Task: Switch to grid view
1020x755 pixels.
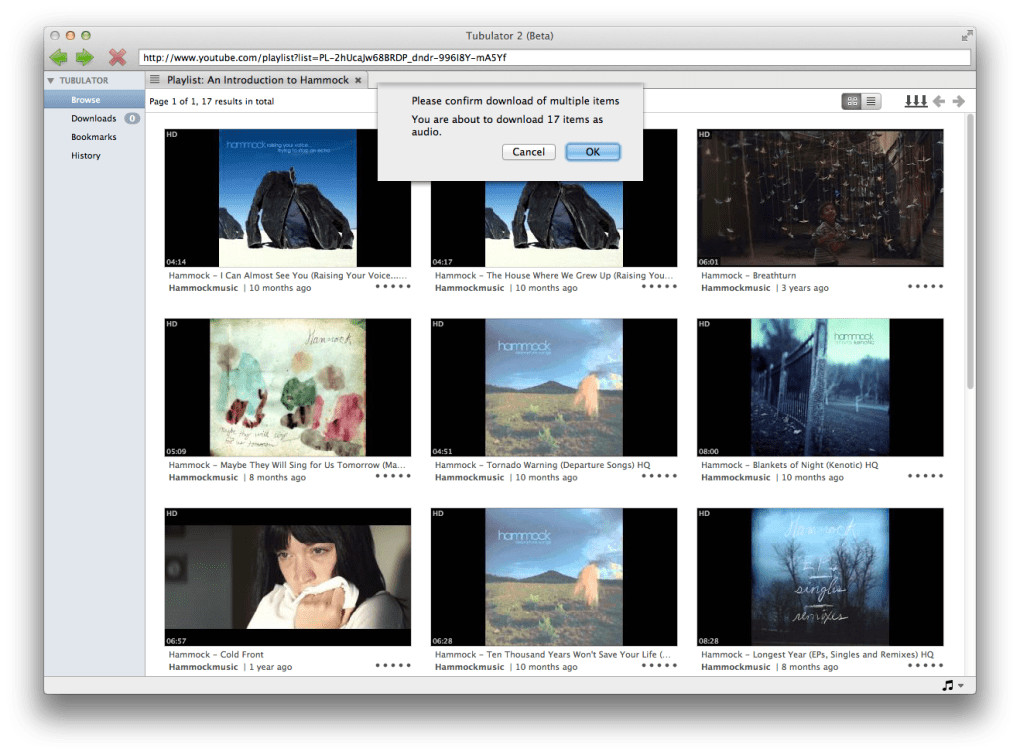Action: click(x=852, y=101)
